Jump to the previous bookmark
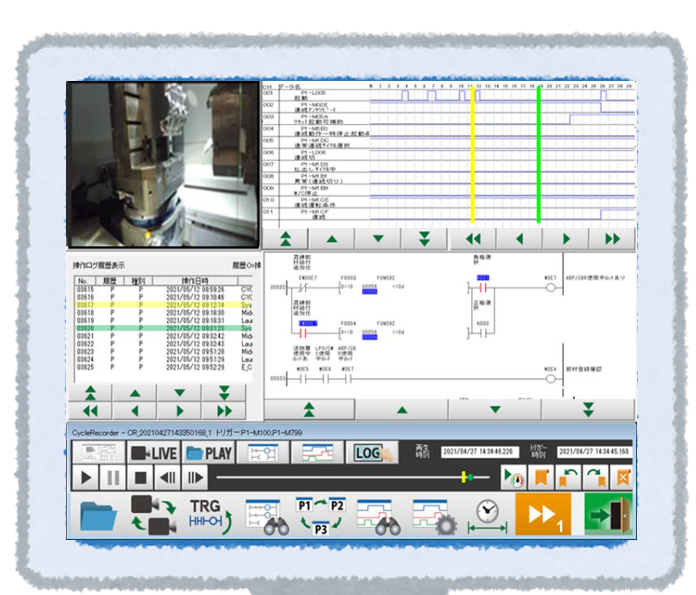This screenshot has height=595, width=696. [568, 478]
